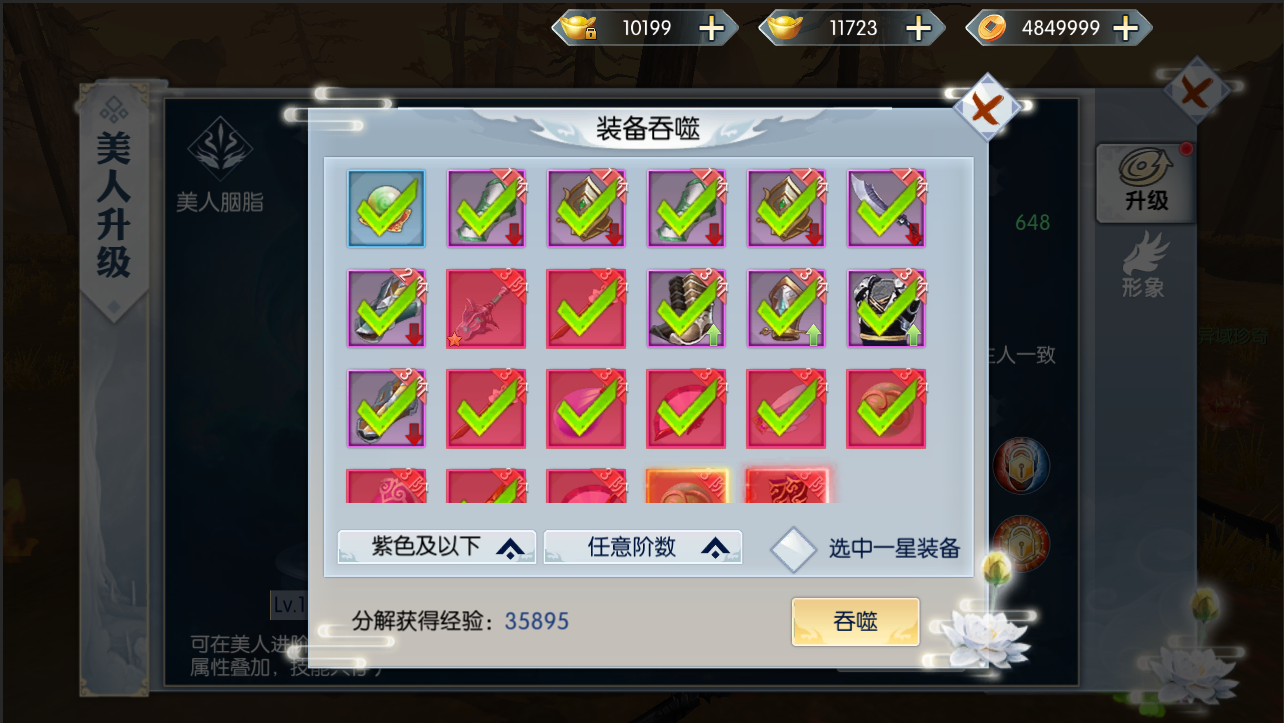Click the blue locked skill slot icon

coord(1021,466)
